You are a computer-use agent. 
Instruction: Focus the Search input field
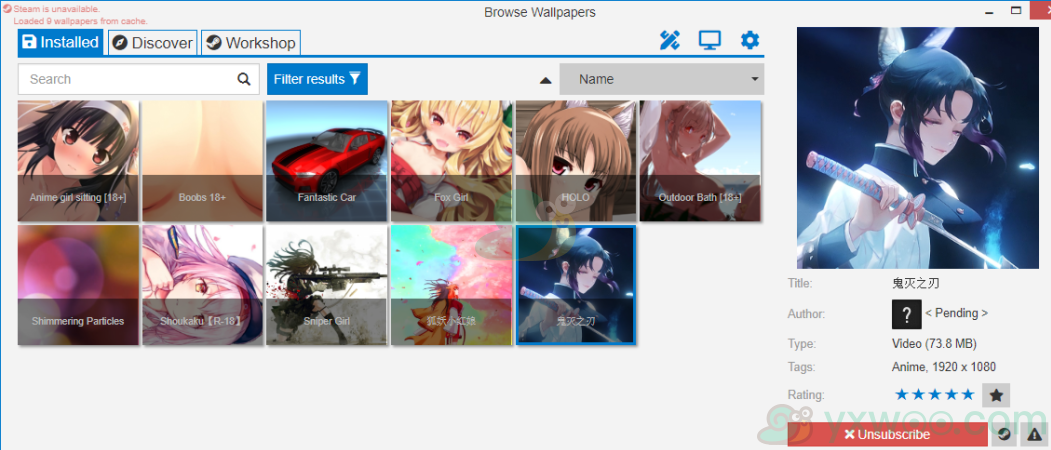tap(139, 79)
